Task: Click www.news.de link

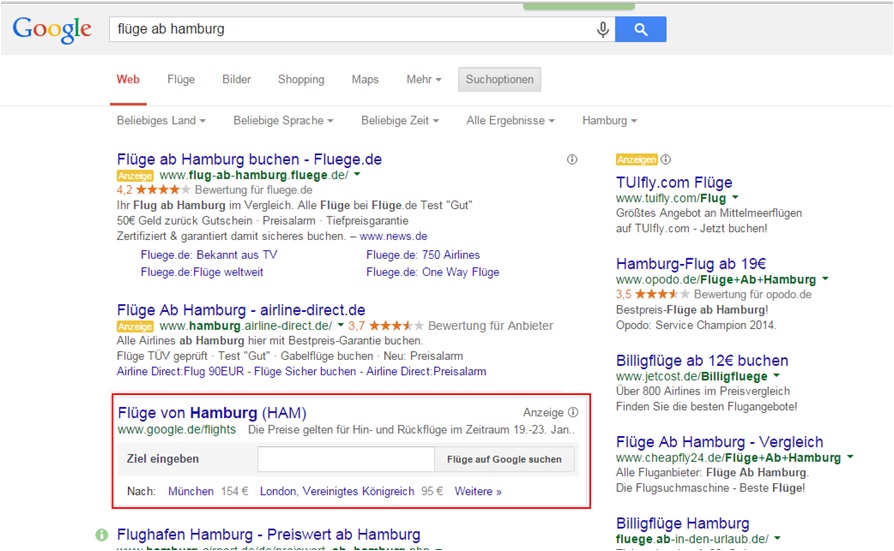Action: [393, 236]
